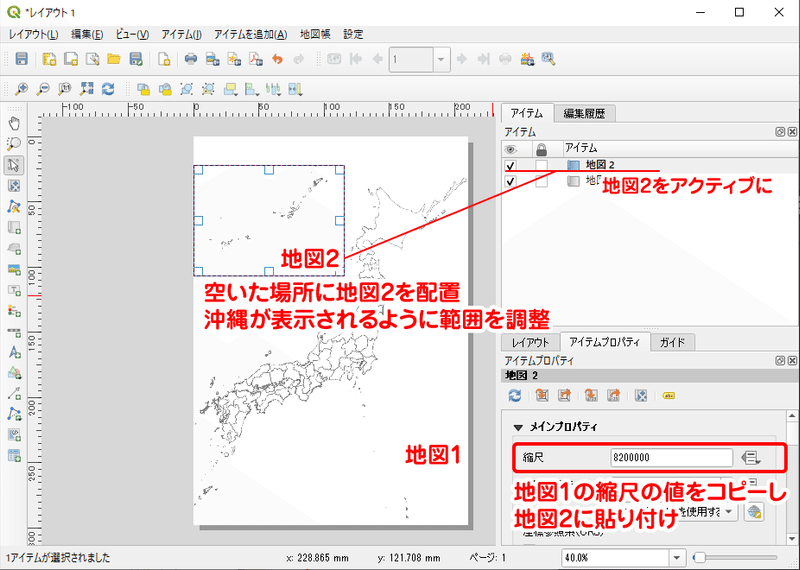
Task: Open the layout manager icon
Action: click(x=92, y=59)
